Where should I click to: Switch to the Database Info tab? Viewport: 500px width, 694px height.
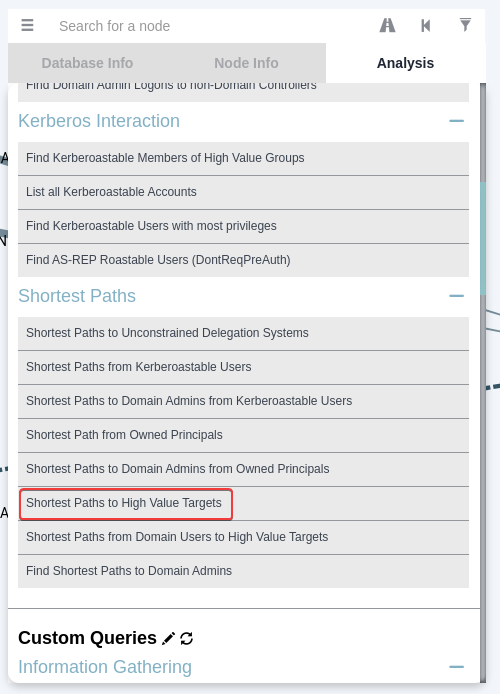coord(87,63)
